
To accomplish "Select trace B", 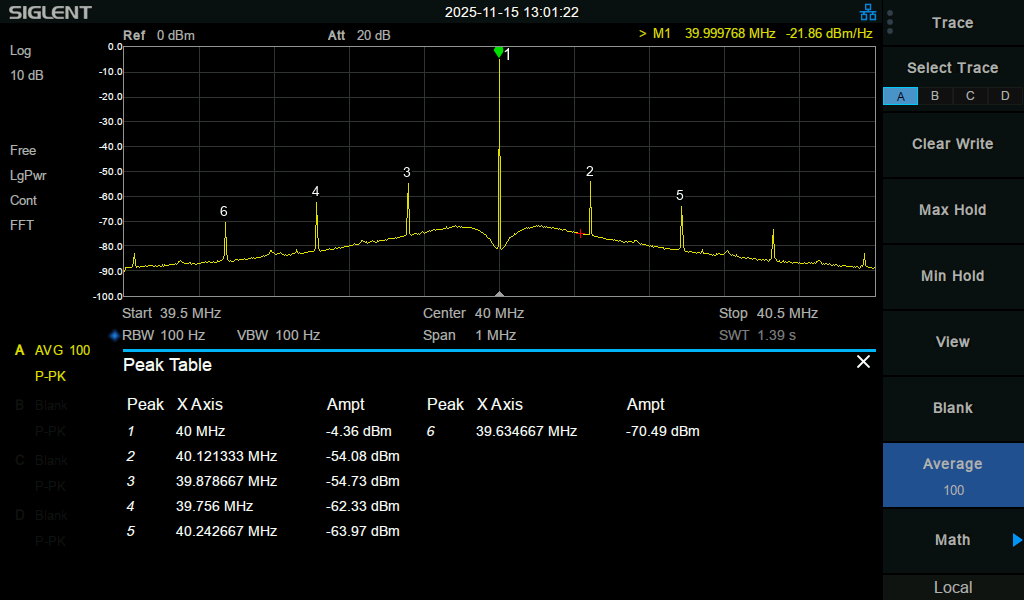I will tap(935, 96).
